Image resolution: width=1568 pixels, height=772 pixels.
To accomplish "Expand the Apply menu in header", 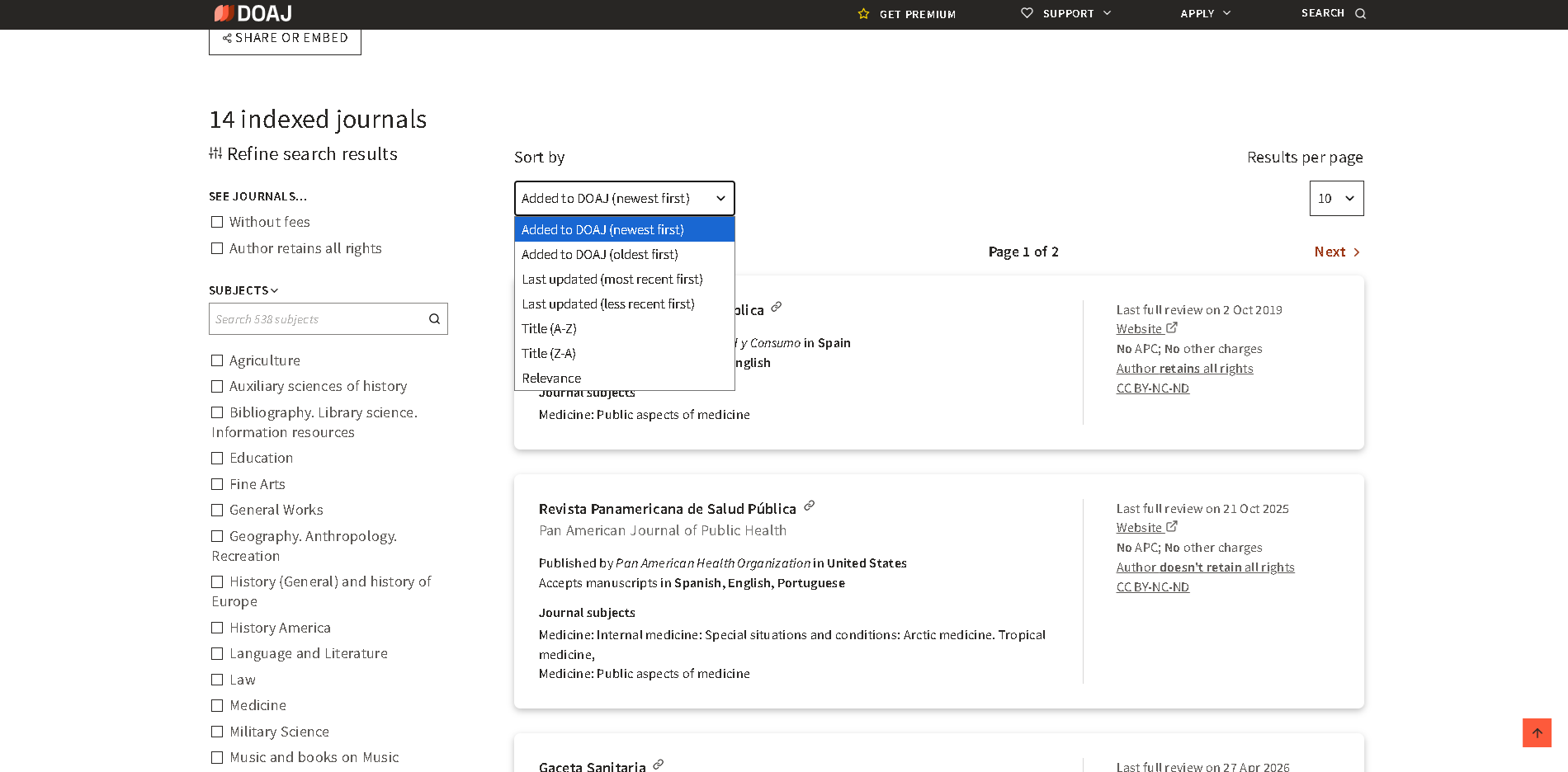I will coord(1227,13).
